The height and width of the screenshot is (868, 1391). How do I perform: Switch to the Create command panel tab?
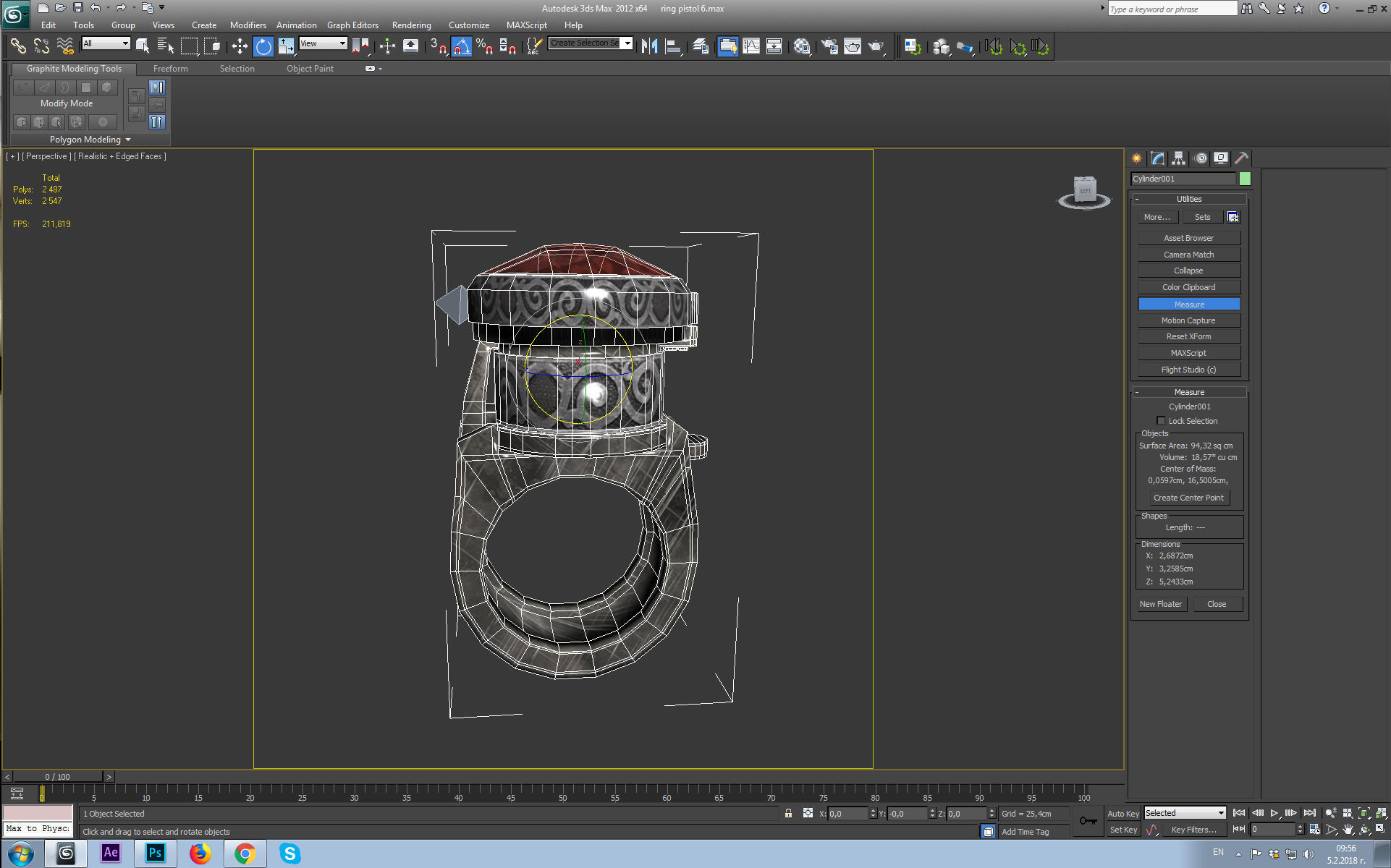click(1137, 158)
